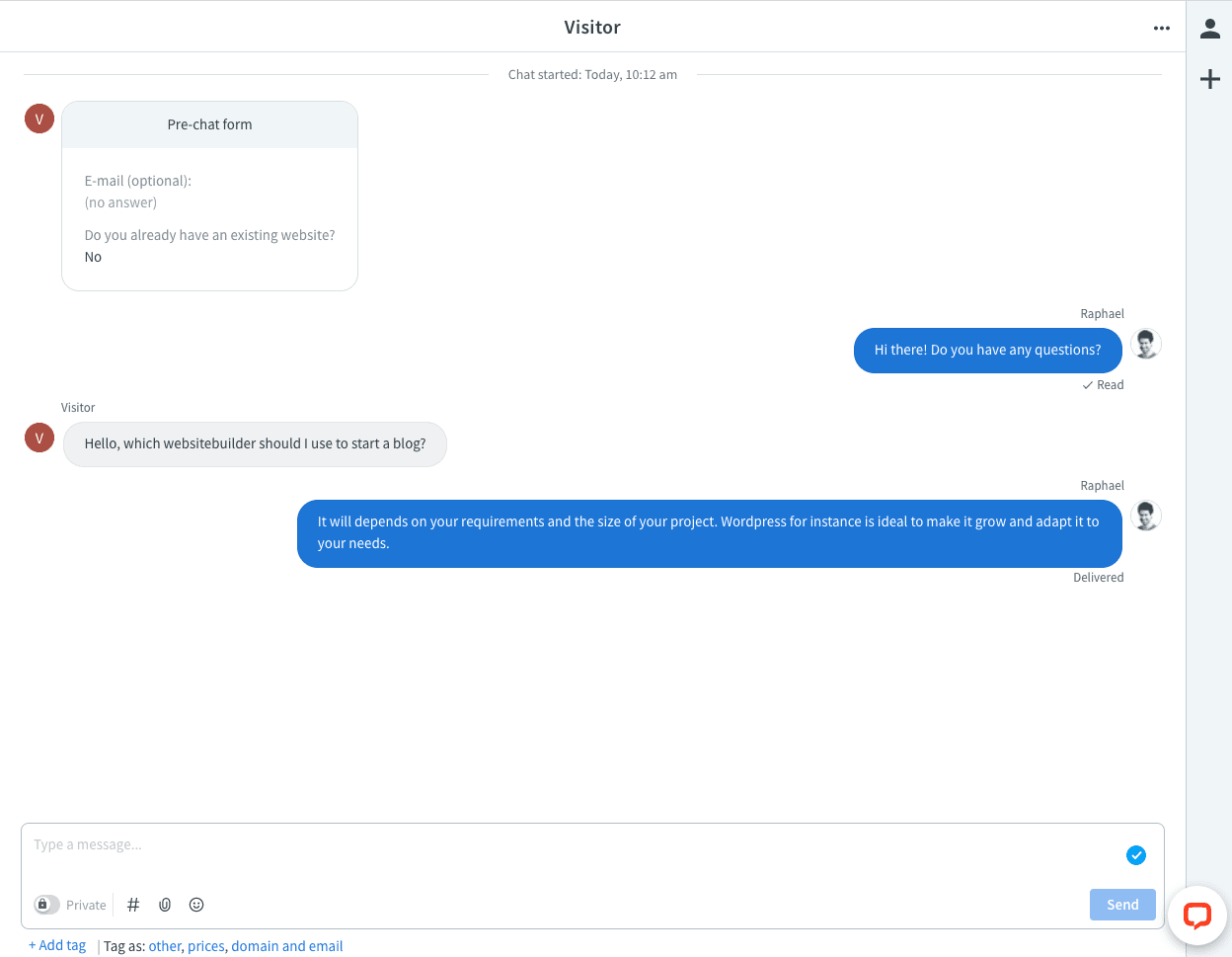
Task: Click the plus icon in right sidebar
Action: 1210,79
